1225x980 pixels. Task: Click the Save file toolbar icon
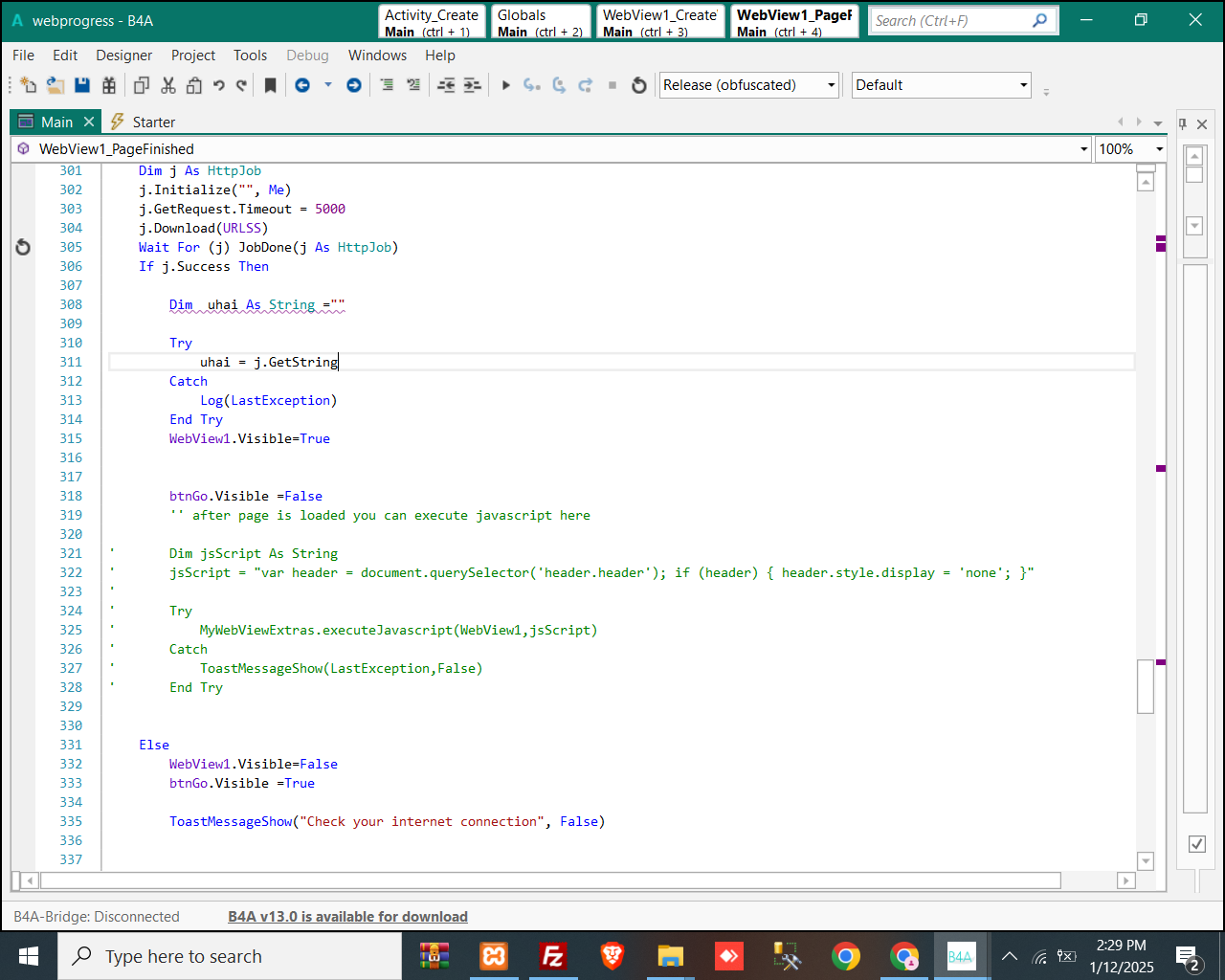[82, 85]
